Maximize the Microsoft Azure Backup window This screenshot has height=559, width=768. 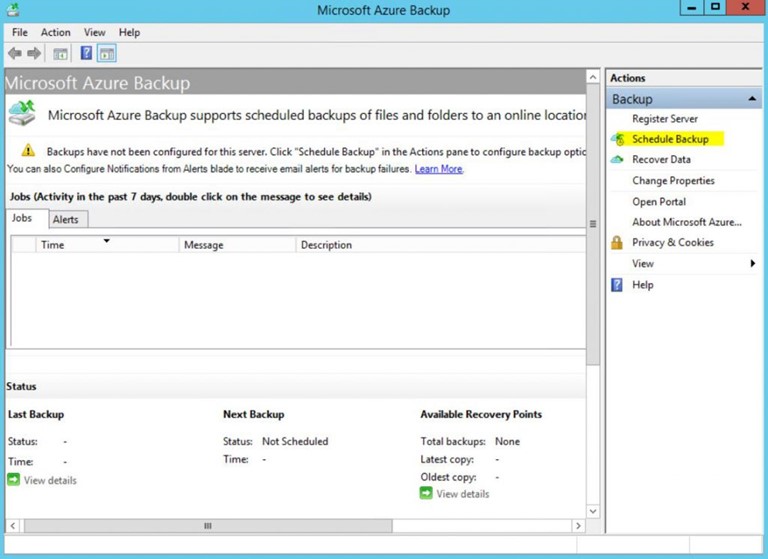click(x=715, y=7)
